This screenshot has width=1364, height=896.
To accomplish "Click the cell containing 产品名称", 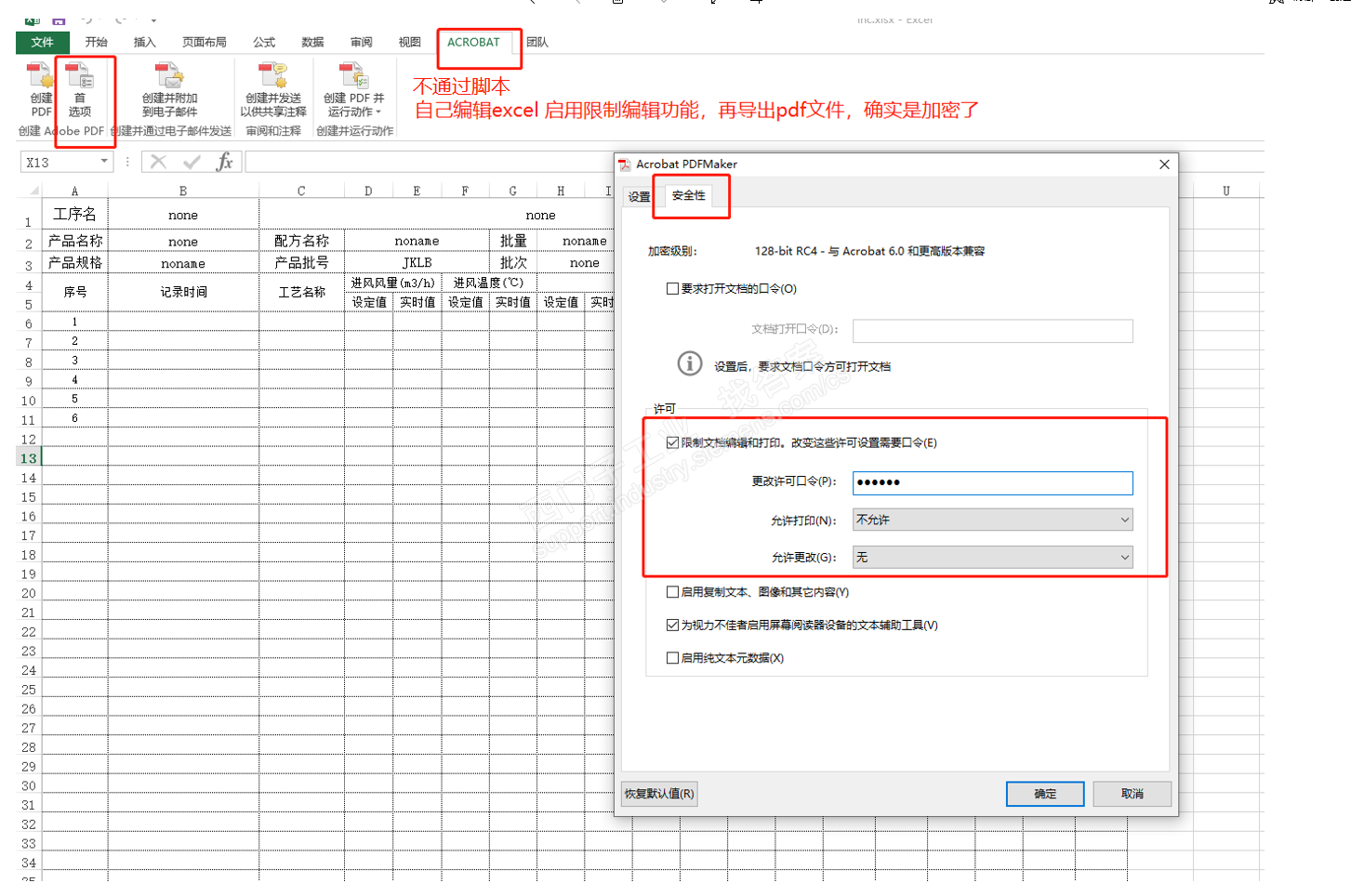I will tap(74, 241).
